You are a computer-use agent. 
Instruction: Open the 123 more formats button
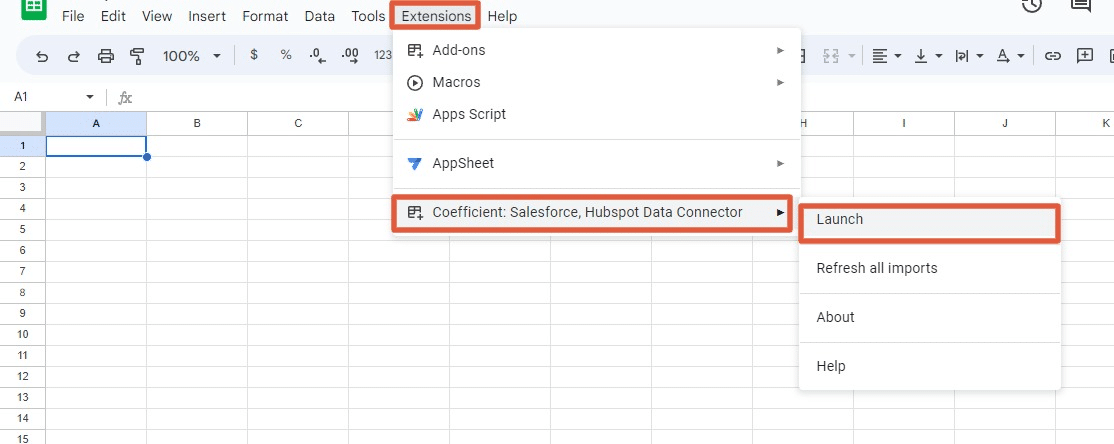click(383, 55)
